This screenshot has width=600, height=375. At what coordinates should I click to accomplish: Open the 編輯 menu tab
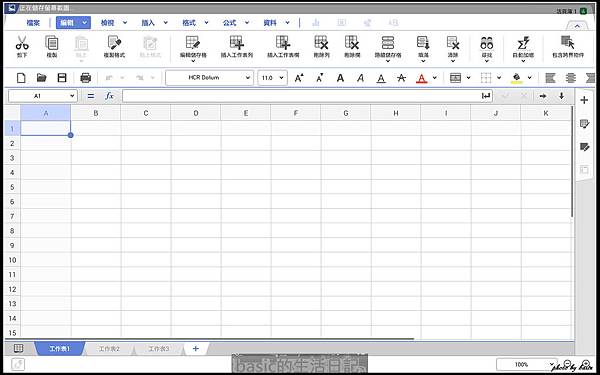tap(73, 23)
